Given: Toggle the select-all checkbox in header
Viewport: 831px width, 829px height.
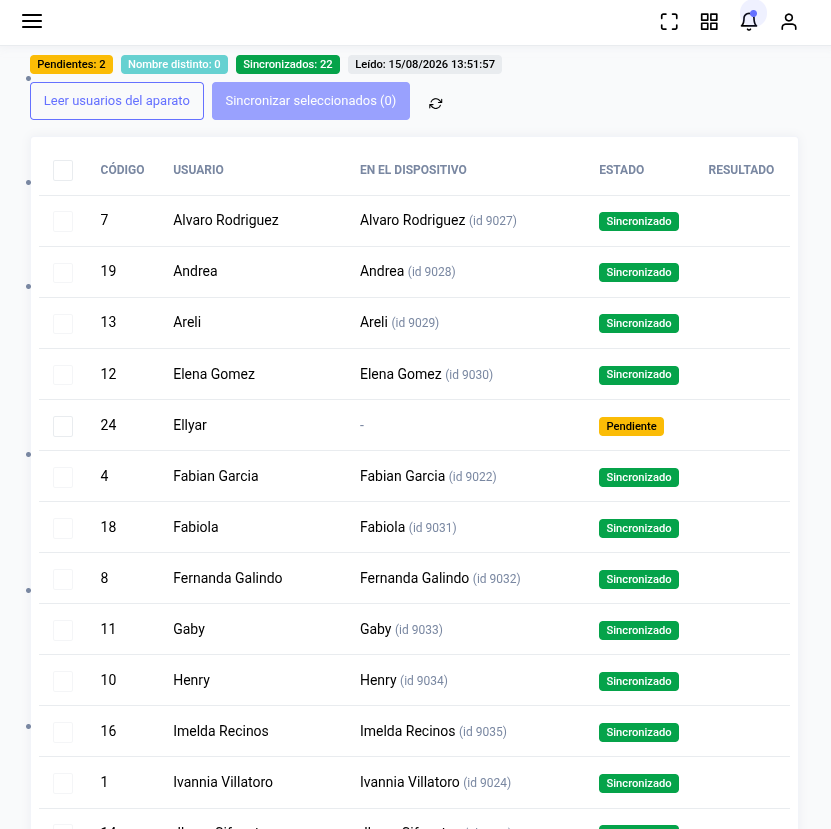Looking at the screenshot, I should coord(63,170).
